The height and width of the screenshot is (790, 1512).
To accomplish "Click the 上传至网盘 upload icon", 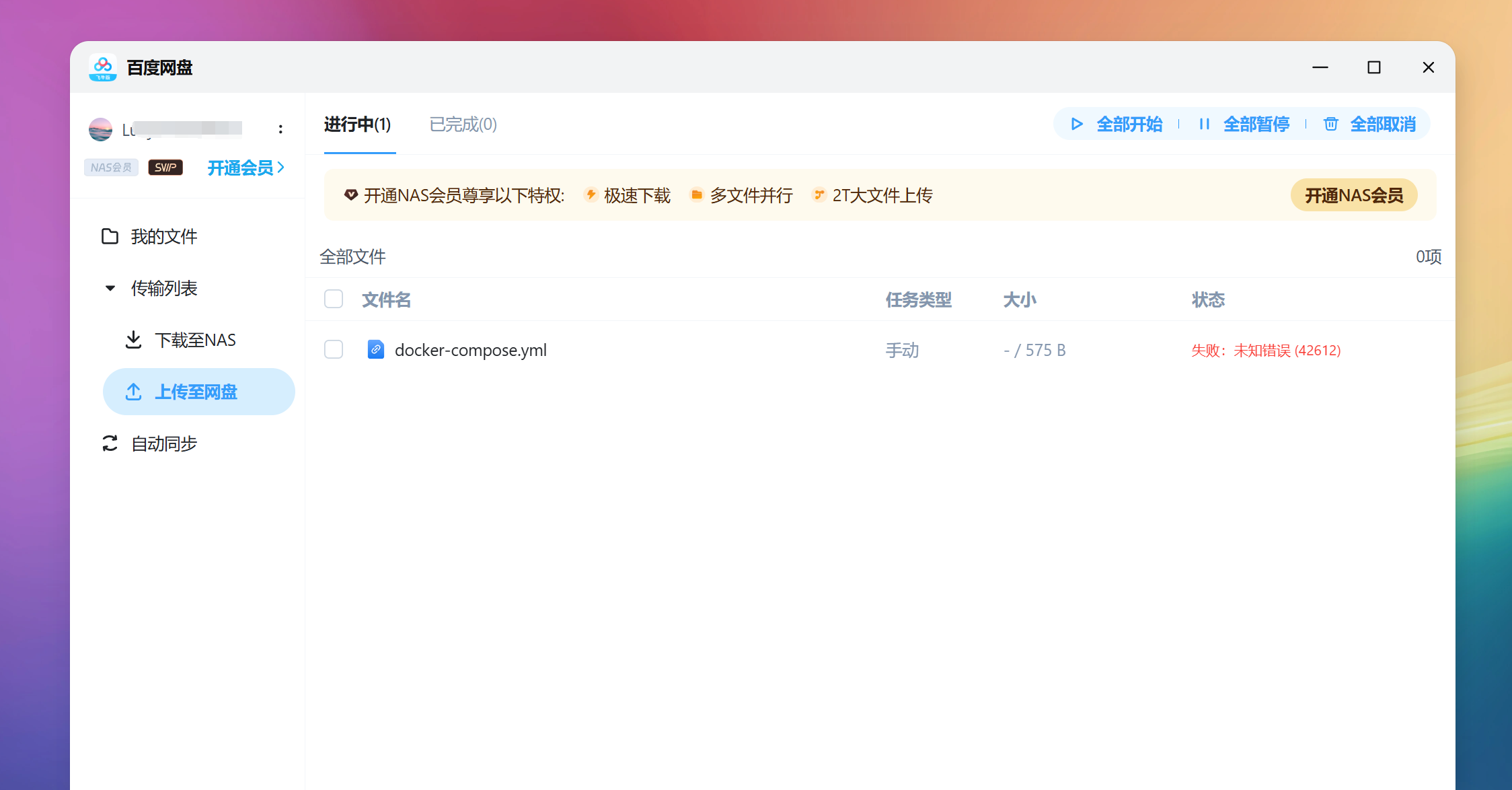I will pyautogui.click(x=135, y=392).
